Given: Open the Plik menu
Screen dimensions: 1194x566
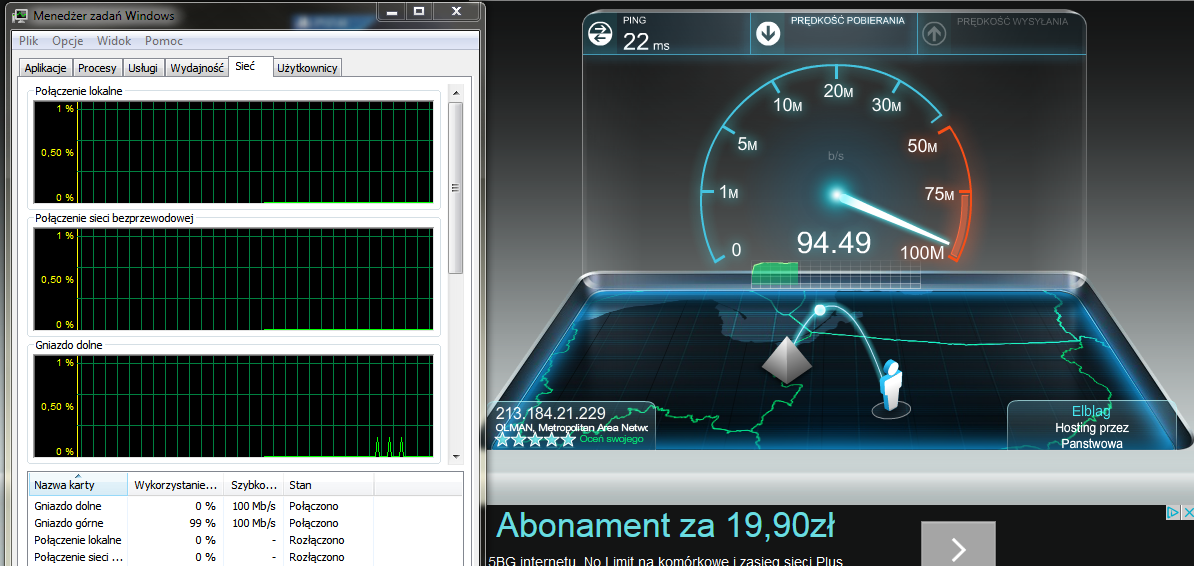Looking at the screenshot, I should tap(28, 41).
